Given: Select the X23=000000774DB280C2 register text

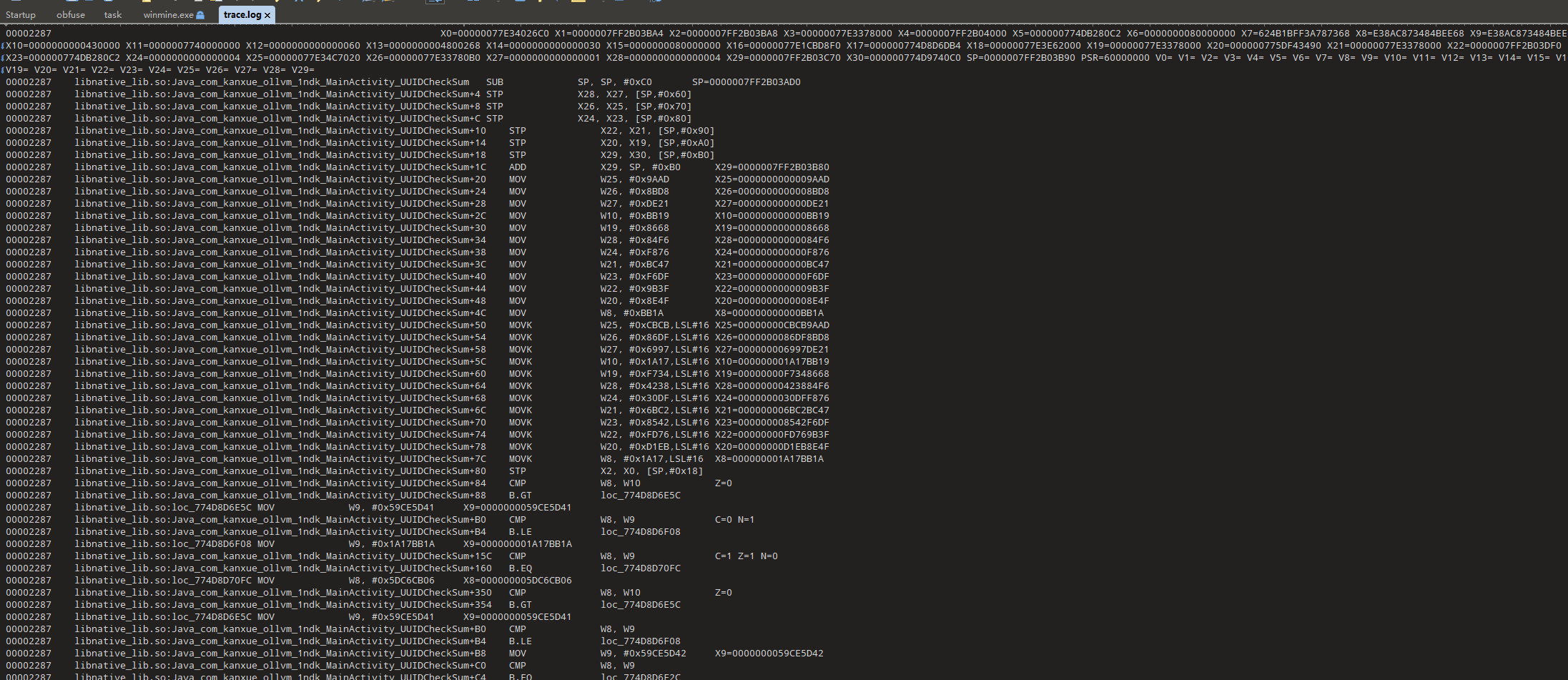Looking at the screenshot, I should tap(63, 58).
